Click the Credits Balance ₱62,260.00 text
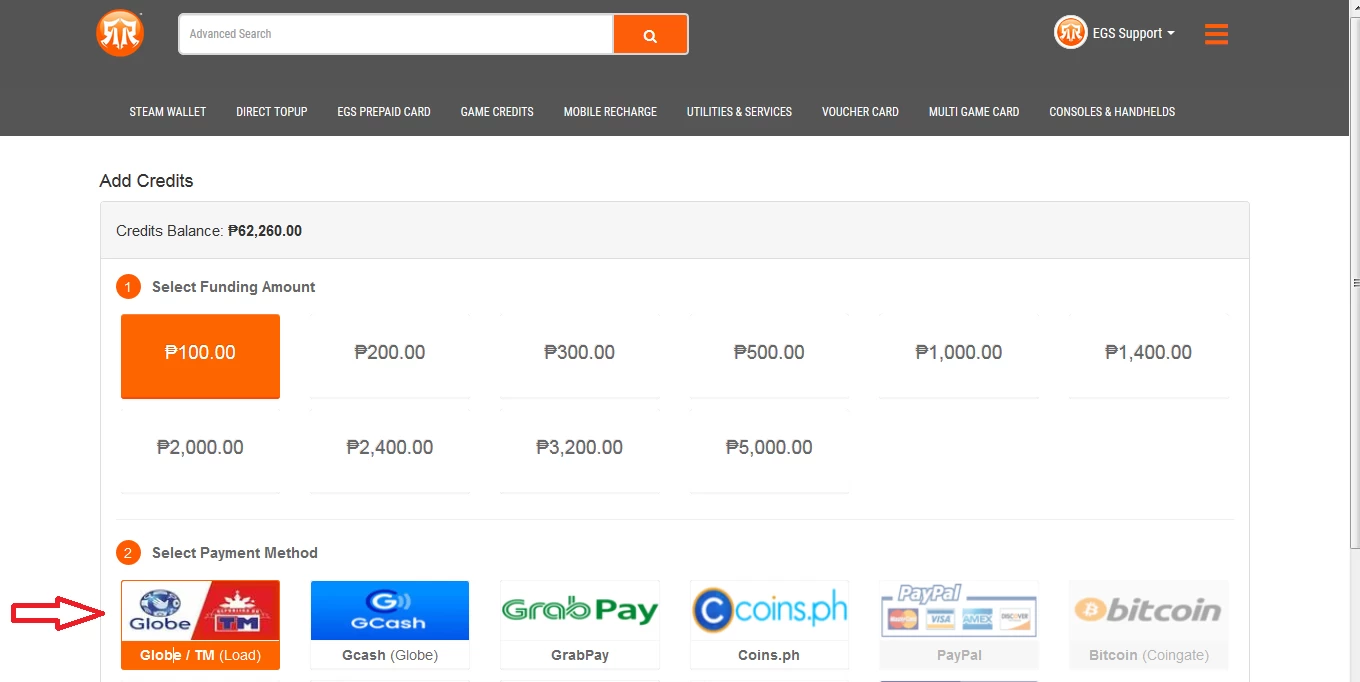The image size is (1360, 682). tap(209, 231)
